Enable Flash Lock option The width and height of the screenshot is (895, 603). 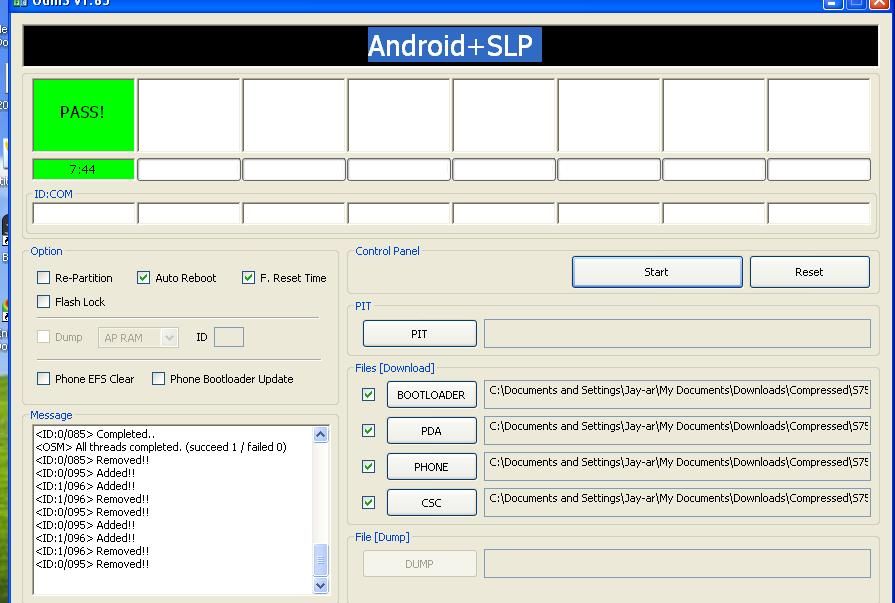(44, 302)
